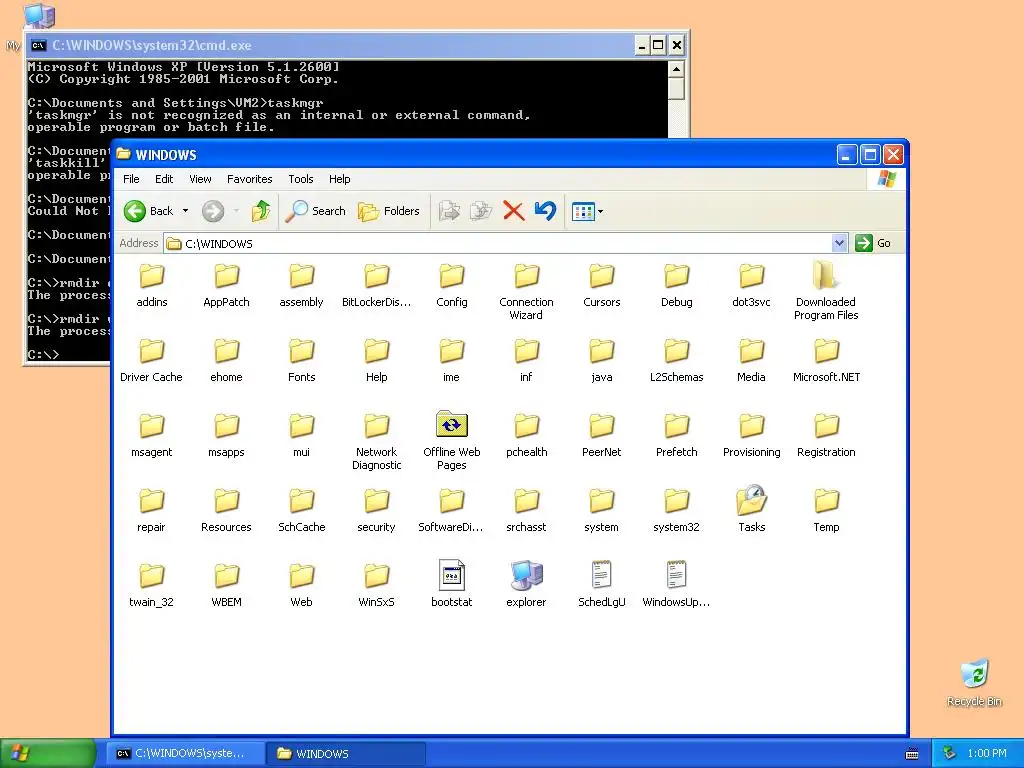The height and width of the screenshot is (768, 1024).
Task: Select the addins folder
Action: [x=152, y=285]
